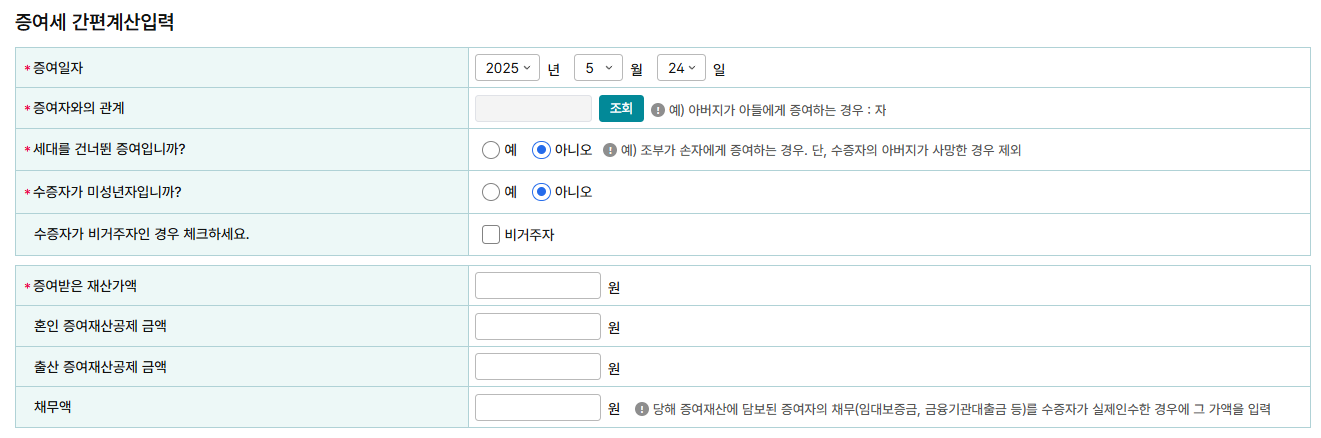Open the day dropdown showing 24
1321x438 pixels.
pos(681,68)
